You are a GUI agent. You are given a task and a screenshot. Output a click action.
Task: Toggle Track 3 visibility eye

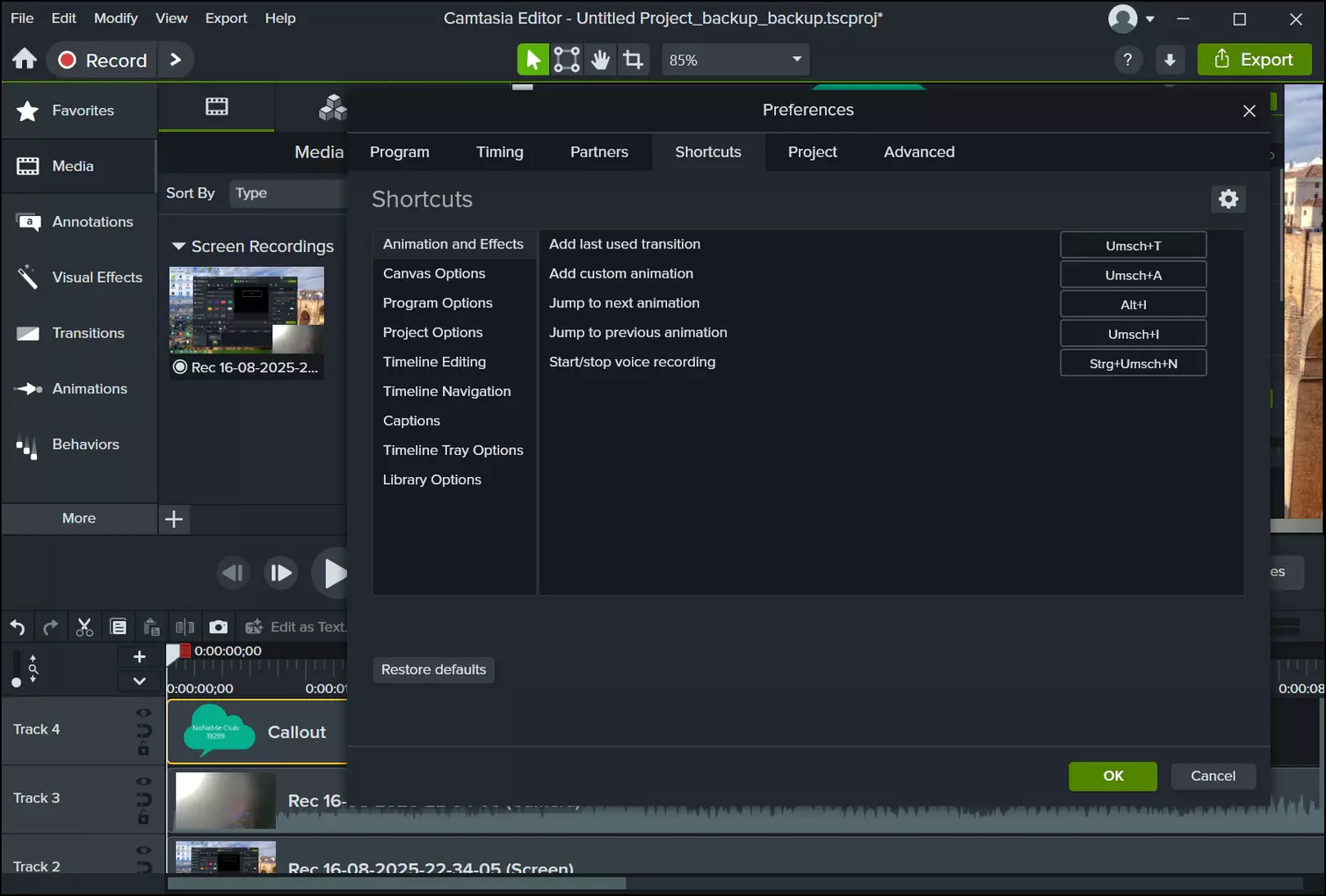[x=144, y=781]
